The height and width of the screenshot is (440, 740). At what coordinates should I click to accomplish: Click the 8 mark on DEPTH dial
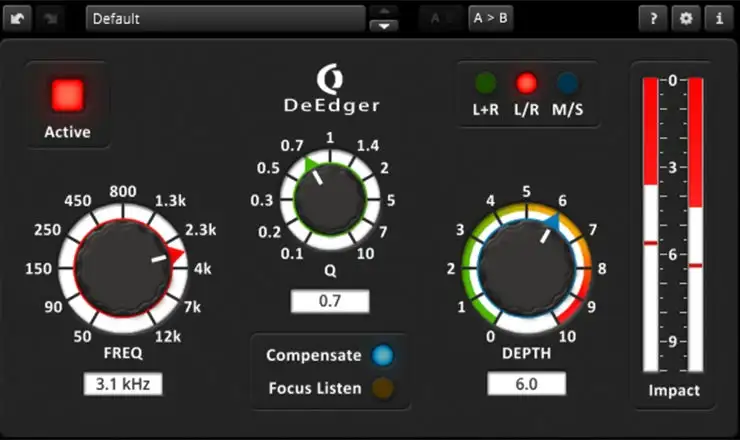(602, 269)
